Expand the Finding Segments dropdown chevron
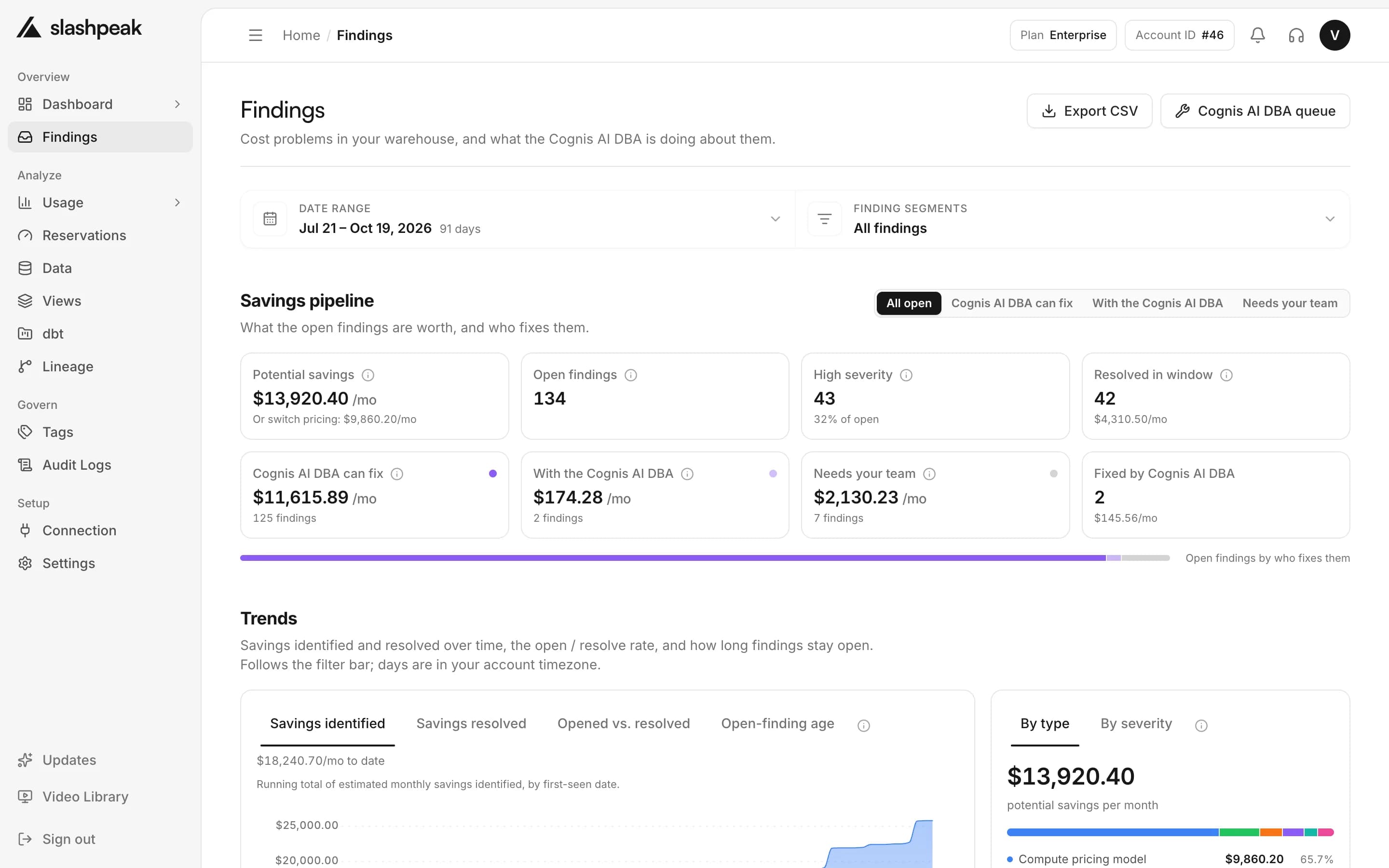This screenshot has height=868, width=1389. coord(1330,219)
